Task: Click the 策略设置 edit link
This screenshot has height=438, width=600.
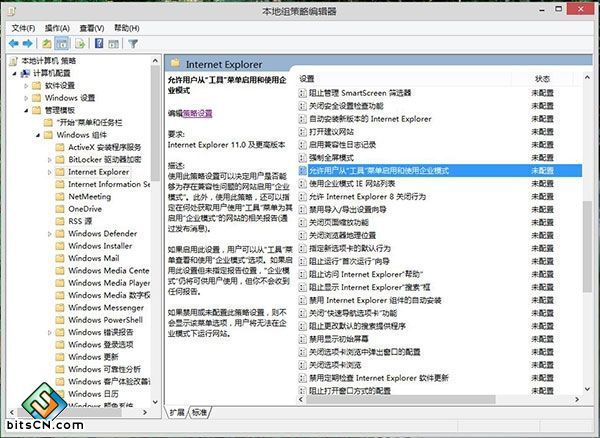Action: tap(197, 113)
